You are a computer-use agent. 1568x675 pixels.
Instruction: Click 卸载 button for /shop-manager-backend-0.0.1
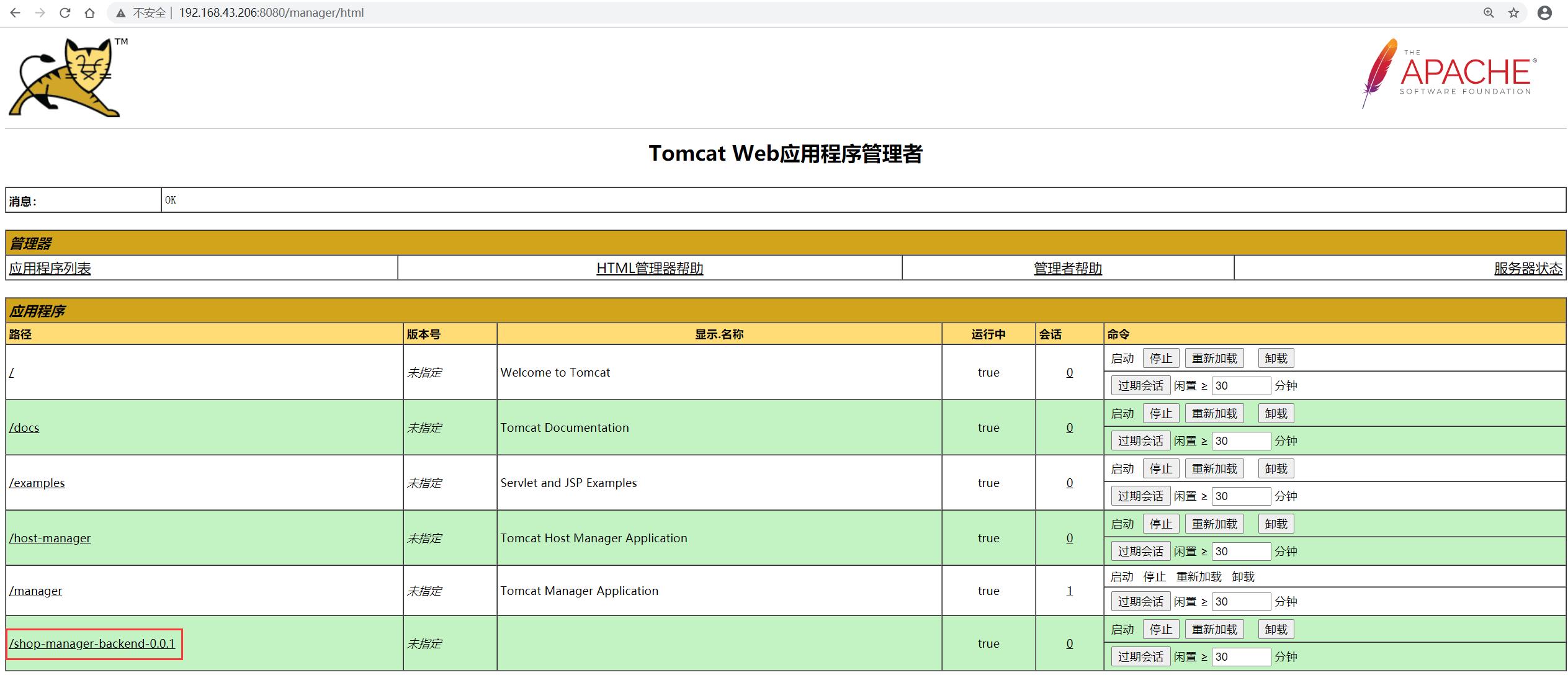click(x=1276, y=629)
